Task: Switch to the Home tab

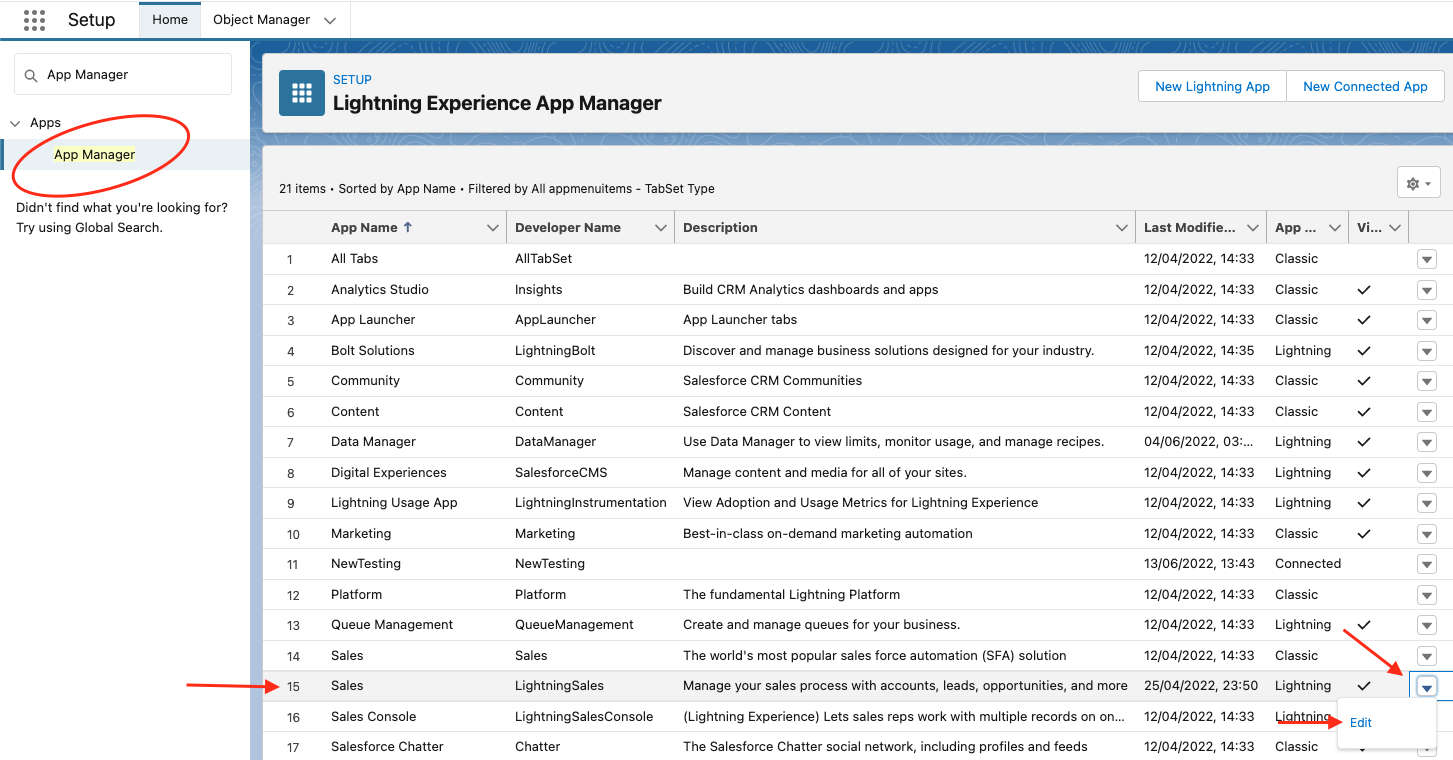Action: tap(170, 20)
